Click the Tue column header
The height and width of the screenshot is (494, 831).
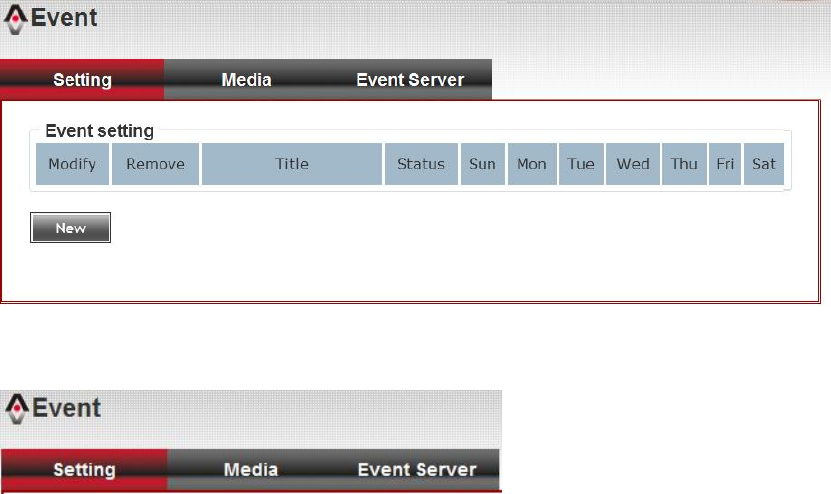click(581, 164)
